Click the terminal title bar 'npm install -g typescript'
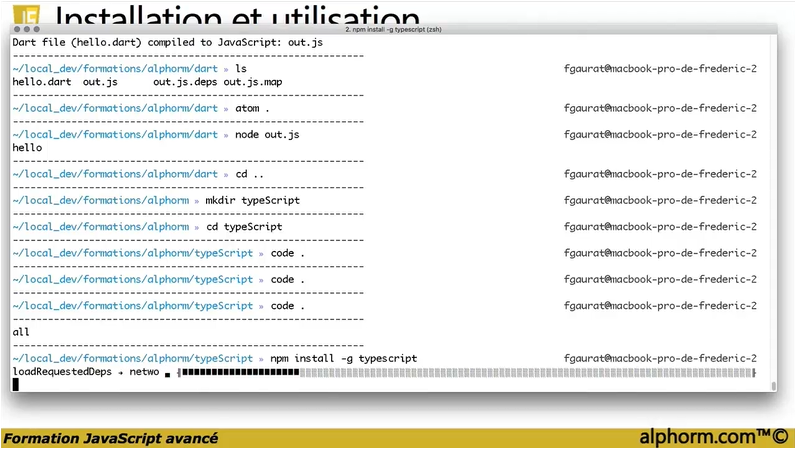 (x=396, y=29)
